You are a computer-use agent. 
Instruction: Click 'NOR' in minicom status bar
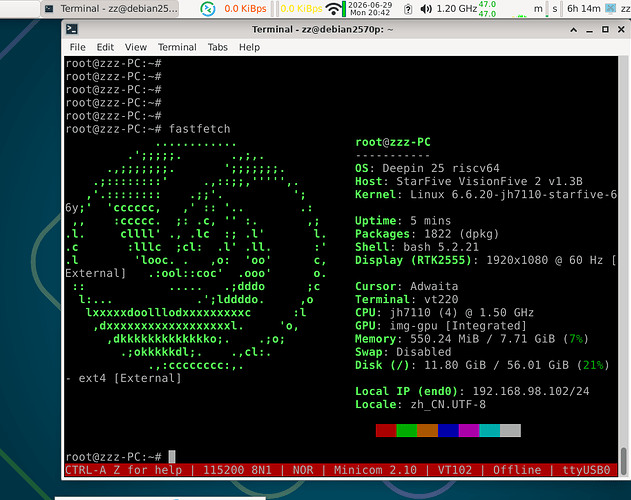pyautogui.click(x=303, y=470)
